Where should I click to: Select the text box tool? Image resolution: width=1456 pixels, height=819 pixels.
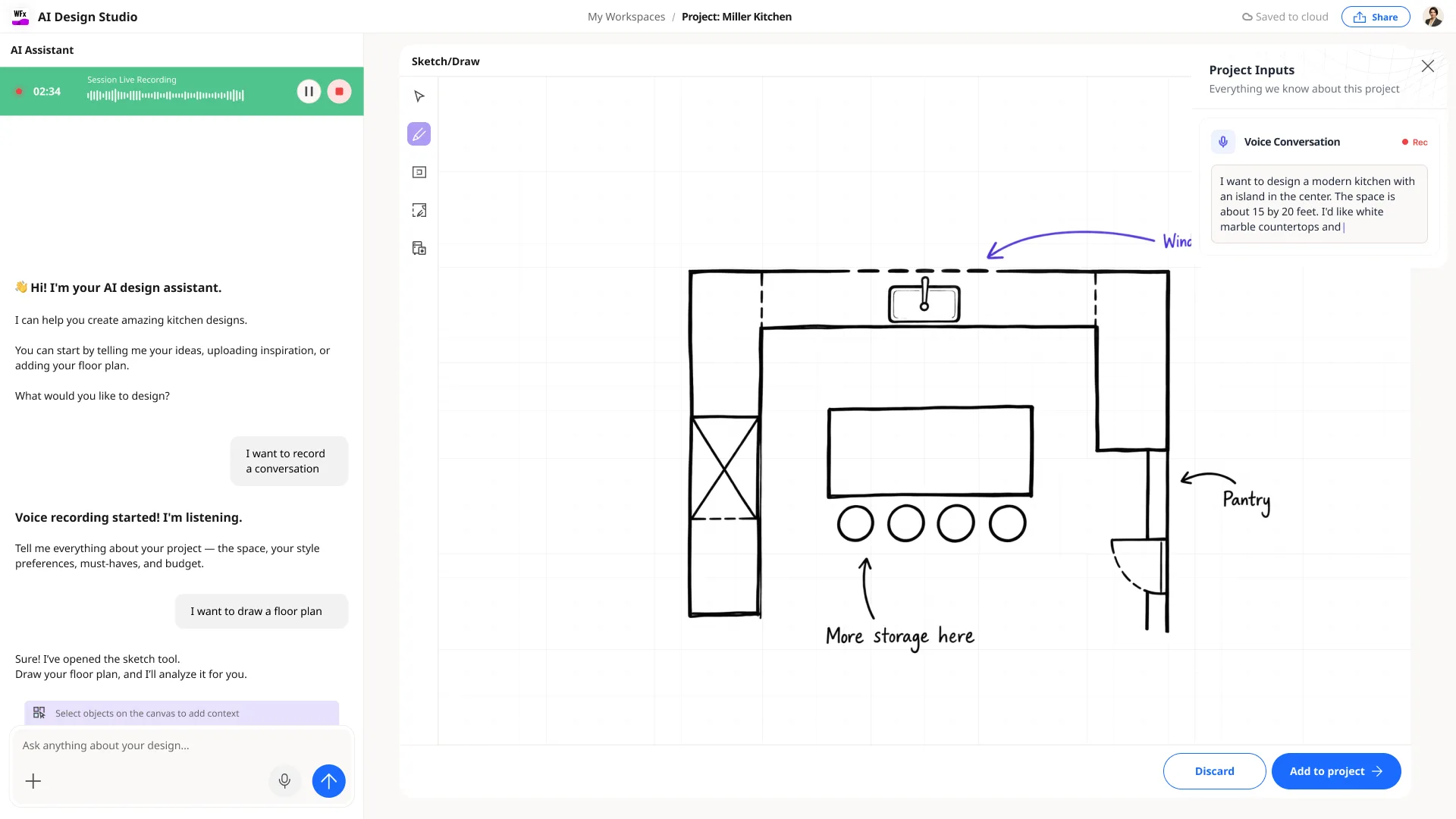tap(419, 172)
